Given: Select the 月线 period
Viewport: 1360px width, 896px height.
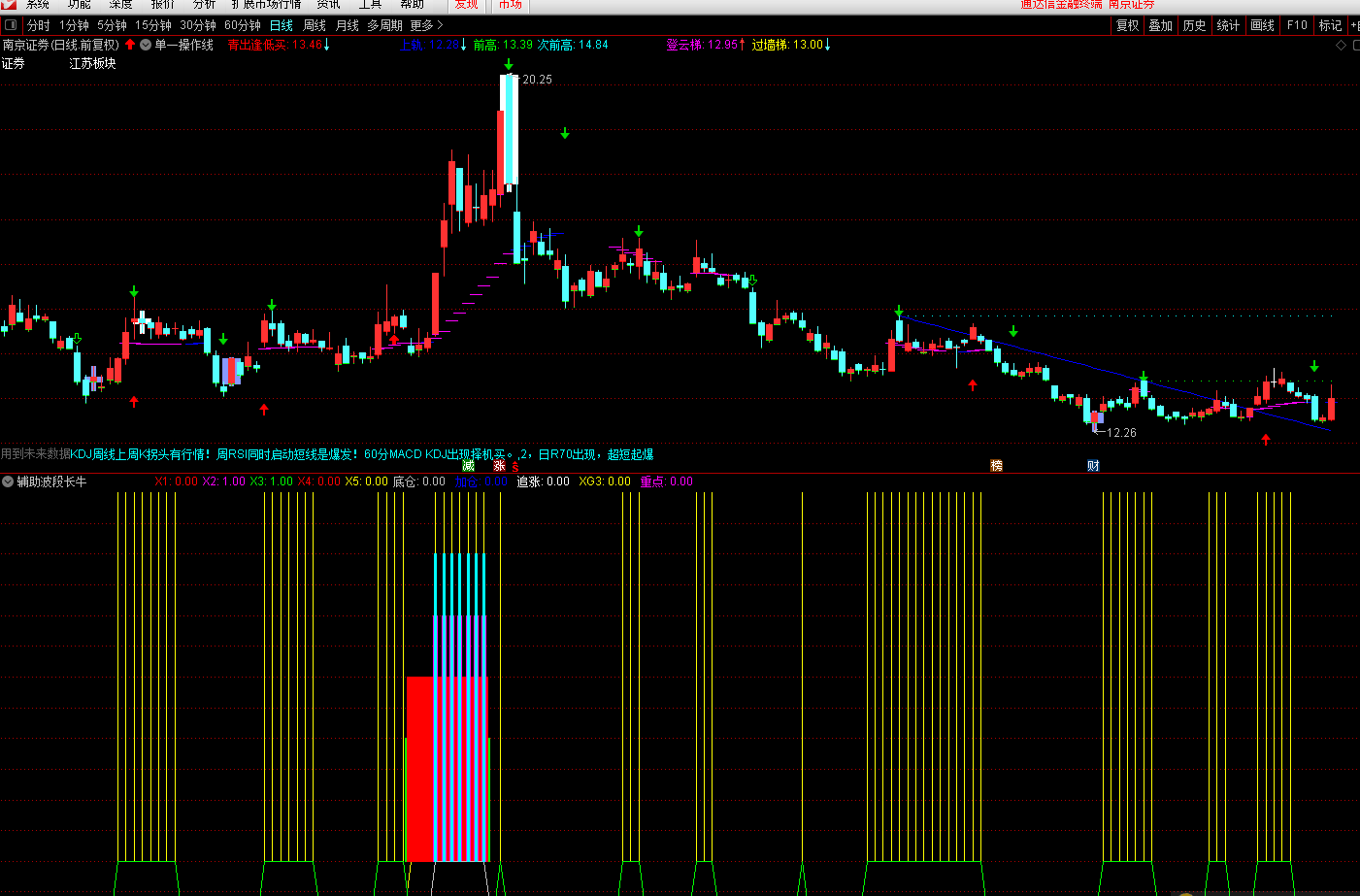Looking at the screenshot, I should pyautogui.click(x=347, y=25).
